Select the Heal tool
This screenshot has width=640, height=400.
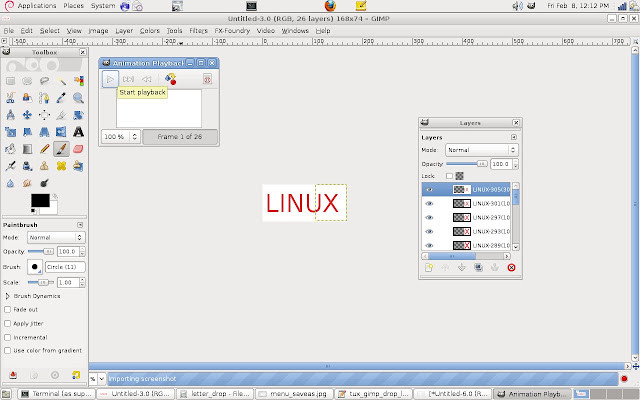click(x=61, y=166)
